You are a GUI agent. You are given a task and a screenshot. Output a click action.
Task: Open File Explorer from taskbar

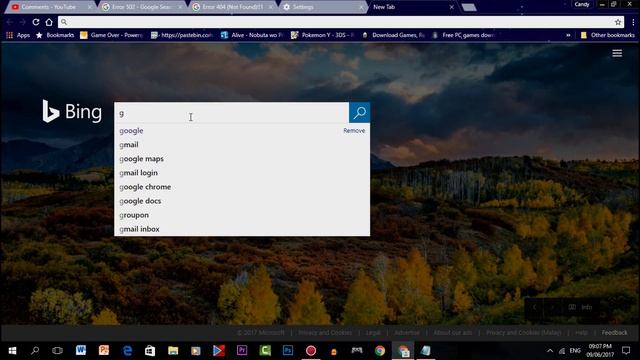(173, 350)
